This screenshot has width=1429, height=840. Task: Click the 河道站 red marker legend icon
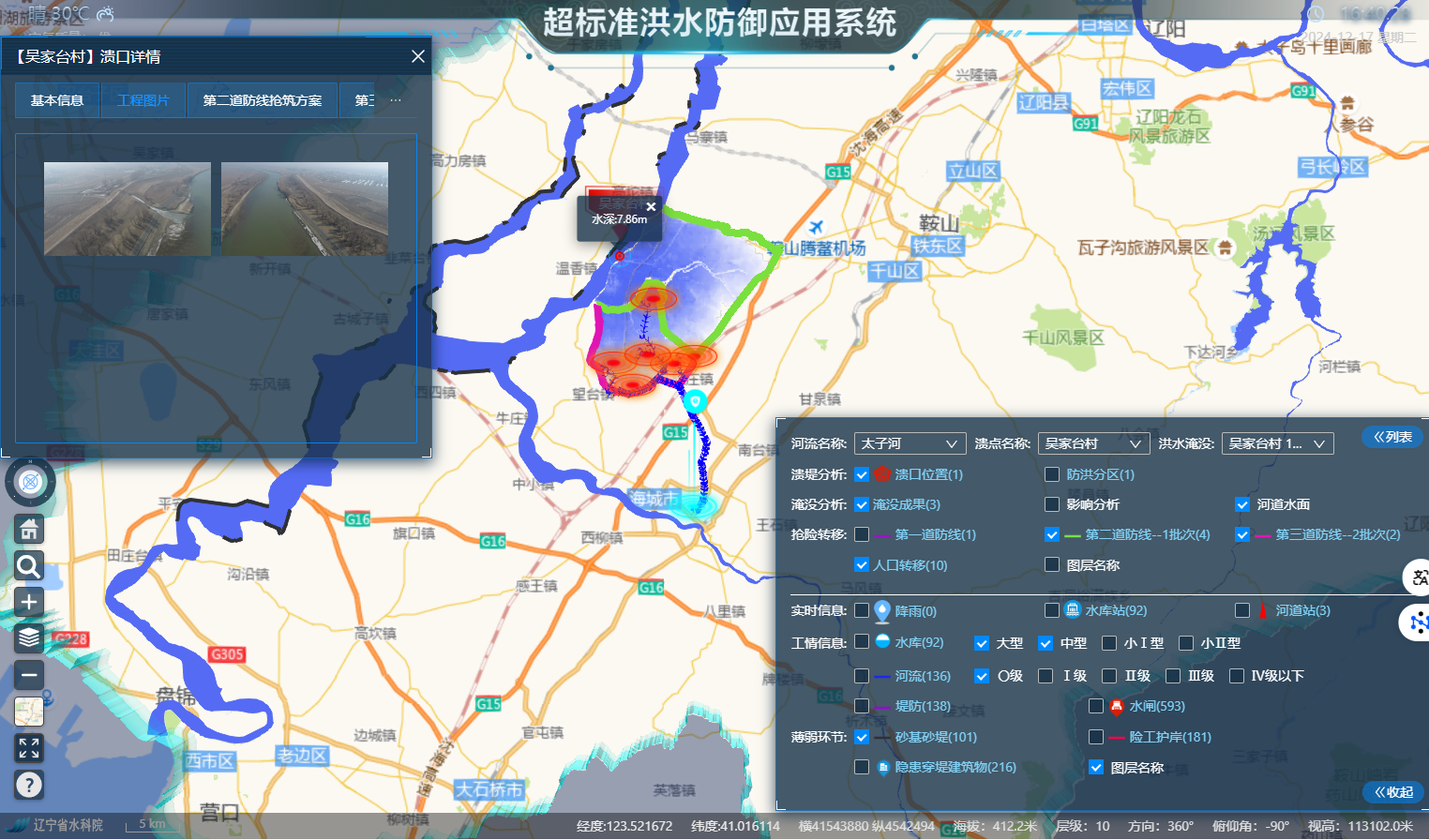(x=1262, y=610)
